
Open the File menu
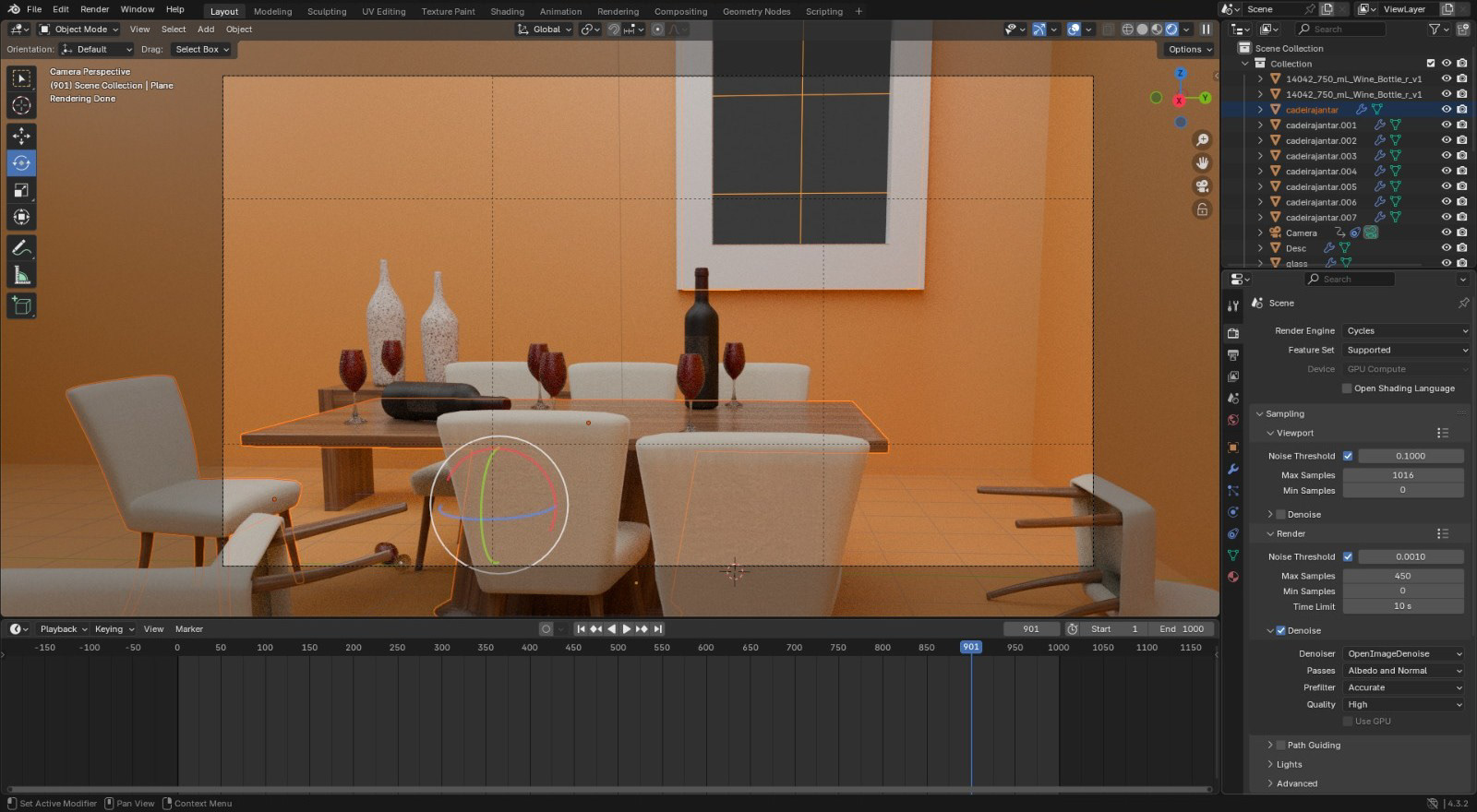pyautogui.click(x=34, y=9)
